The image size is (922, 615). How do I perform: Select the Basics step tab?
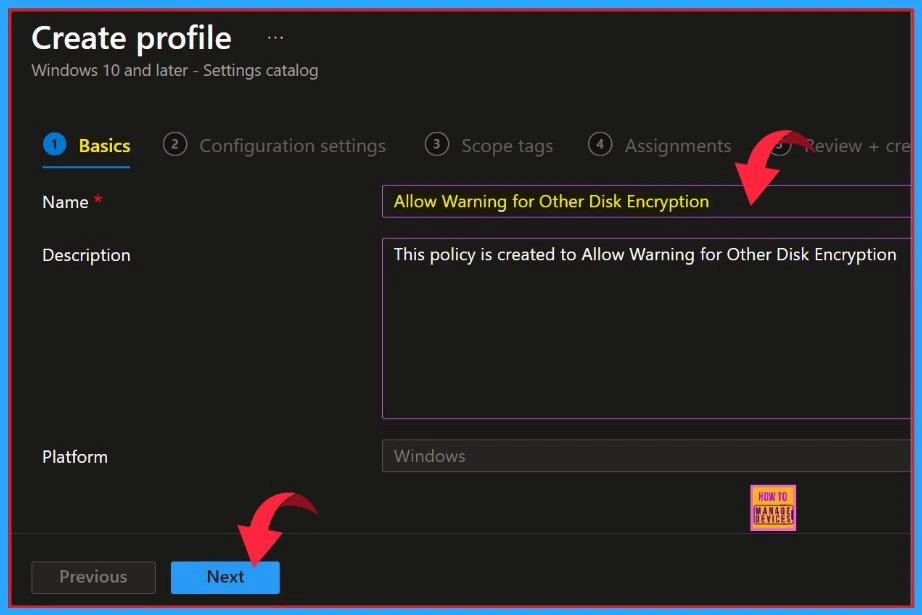87,145
